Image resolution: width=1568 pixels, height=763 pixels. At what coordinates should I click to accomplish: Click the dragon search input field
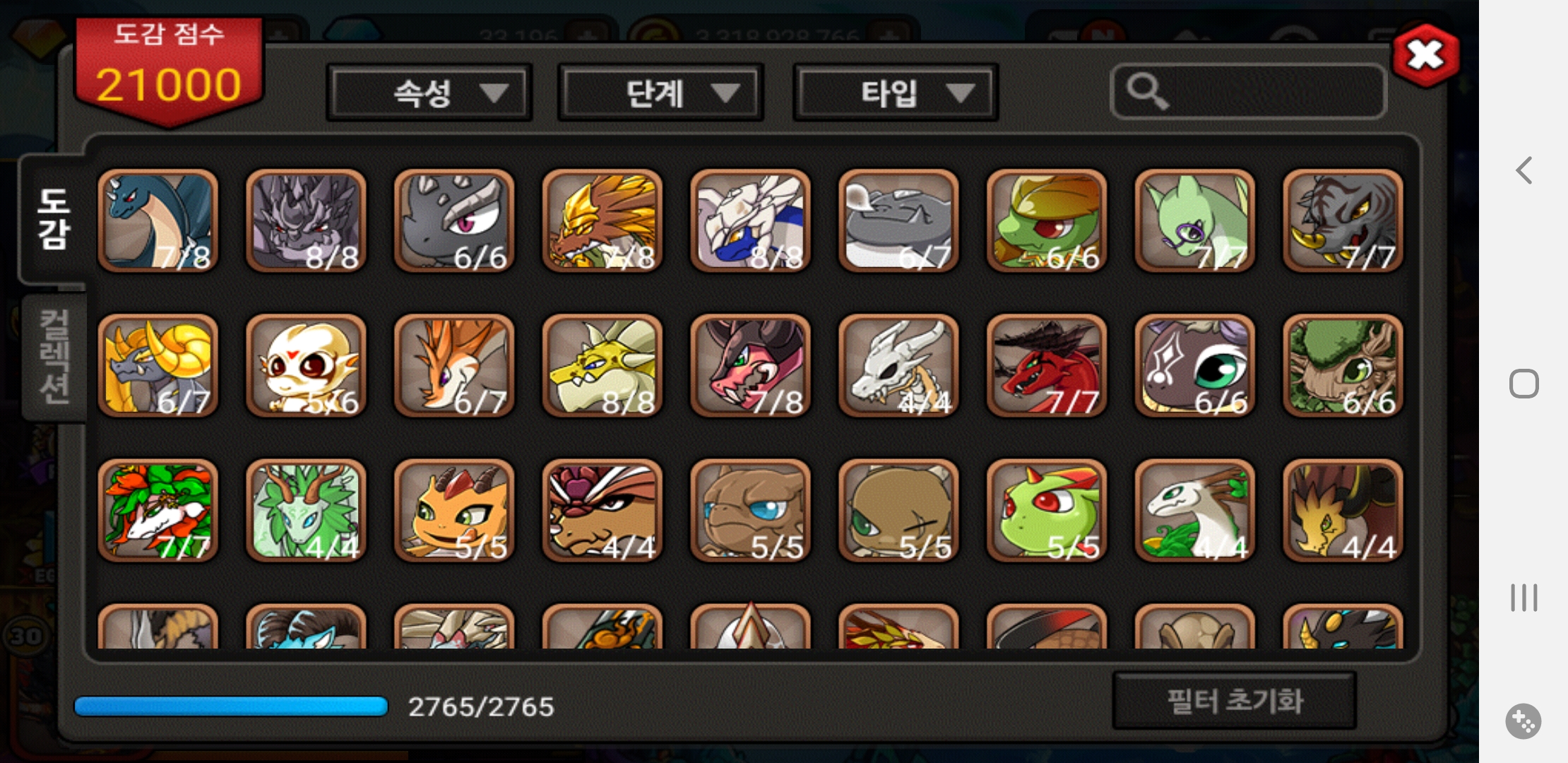tap(1248, 92)
